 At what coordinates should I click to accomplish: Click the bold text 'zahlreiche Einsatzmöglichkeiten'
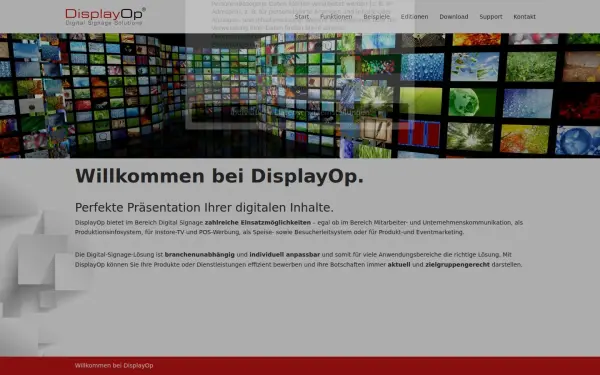click(258, 222)
